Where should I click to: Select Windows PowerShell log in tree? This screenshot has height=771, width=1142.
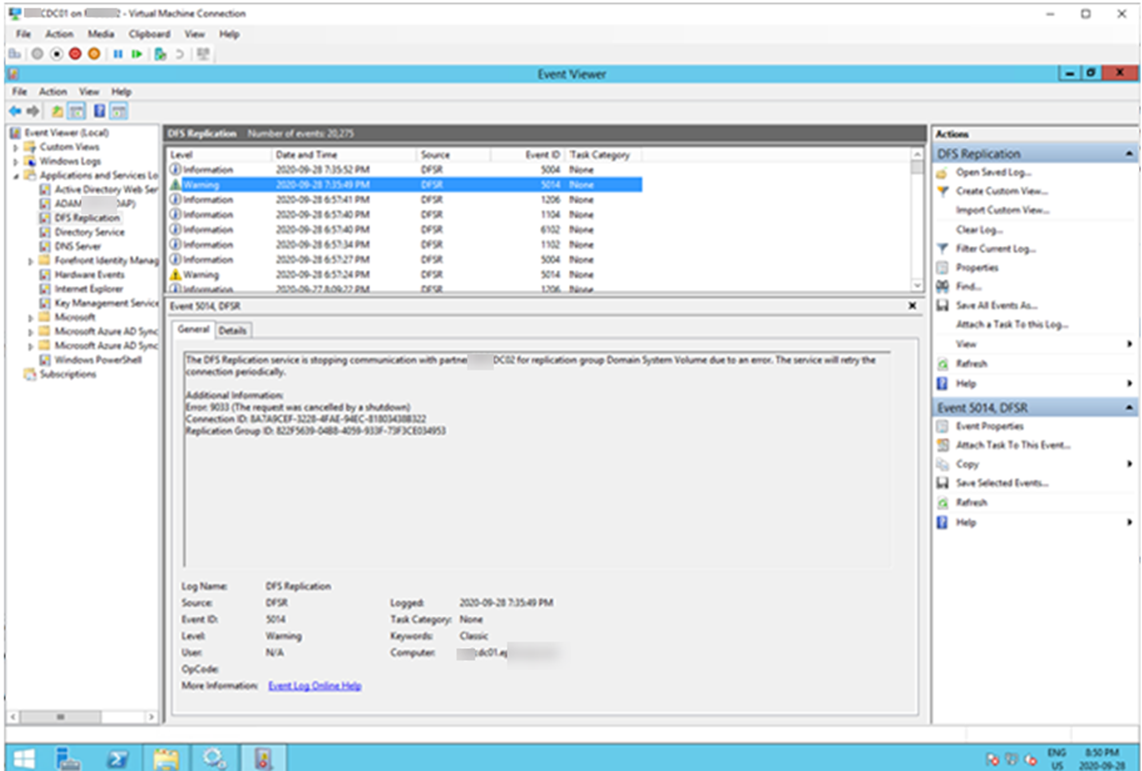click(x=98, y=360)
